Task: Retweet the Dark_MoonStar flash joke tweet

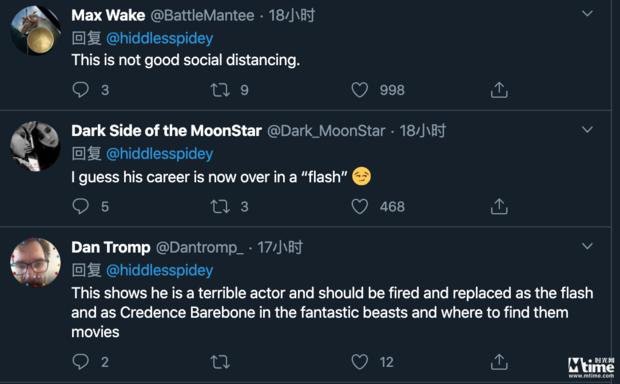Action: (x=220, y=206)
